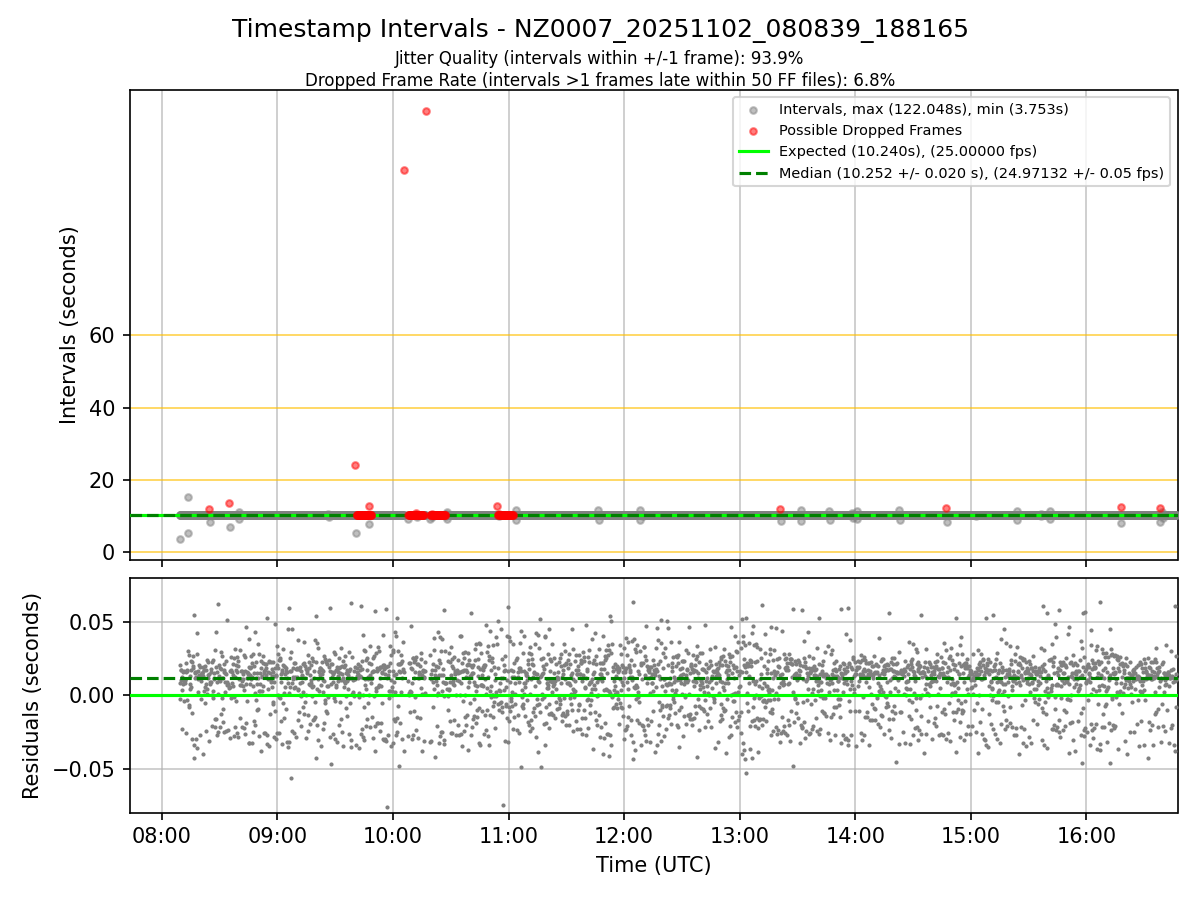Click the "Residuals (seconds)" y-axis label

(x=31, y=696)
